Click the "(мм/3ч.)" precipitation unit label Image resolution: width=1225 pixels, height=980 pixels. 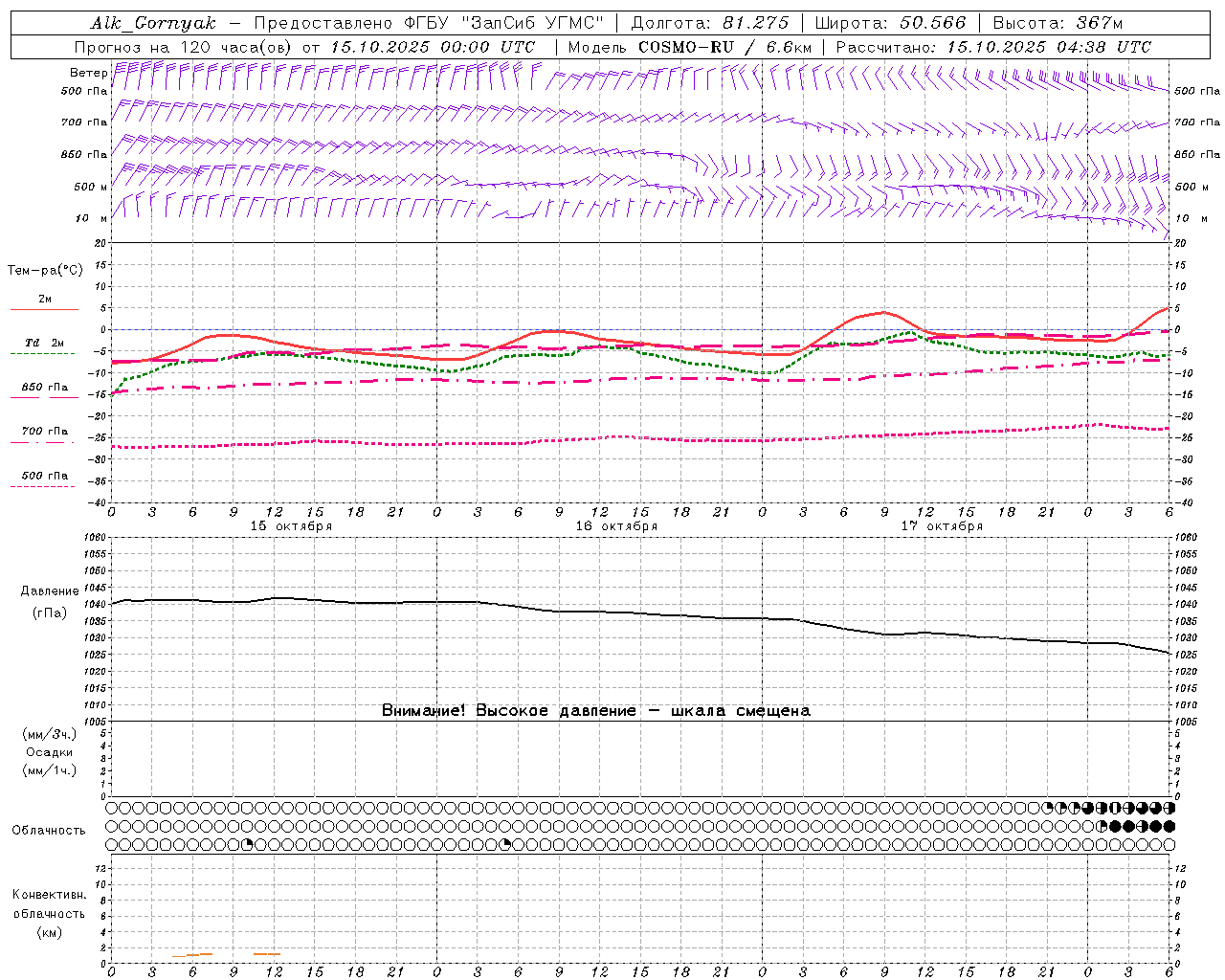tap(49, 734)
